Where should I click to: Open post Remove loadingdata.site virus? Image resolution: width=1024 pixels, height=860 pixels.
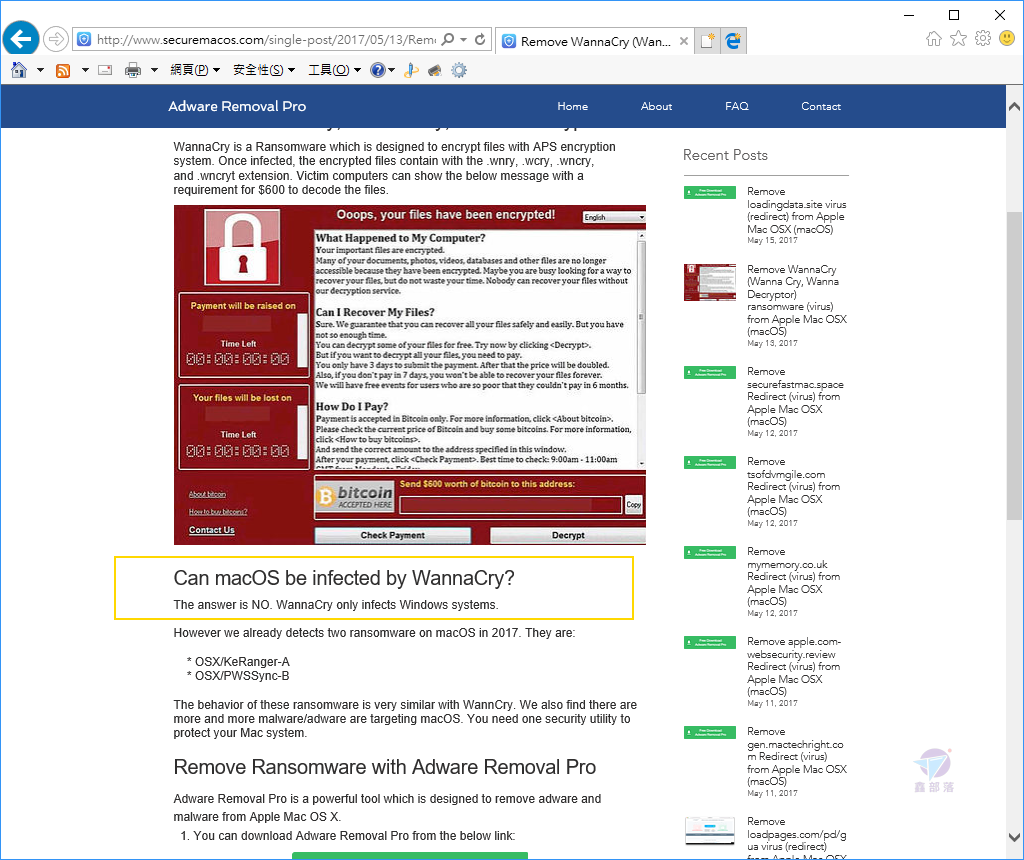pyautogui.click(x=797, y=210)
